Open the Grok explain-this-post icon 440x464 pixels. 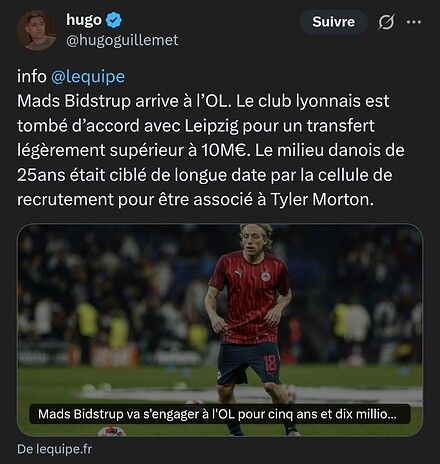point(386,22)
